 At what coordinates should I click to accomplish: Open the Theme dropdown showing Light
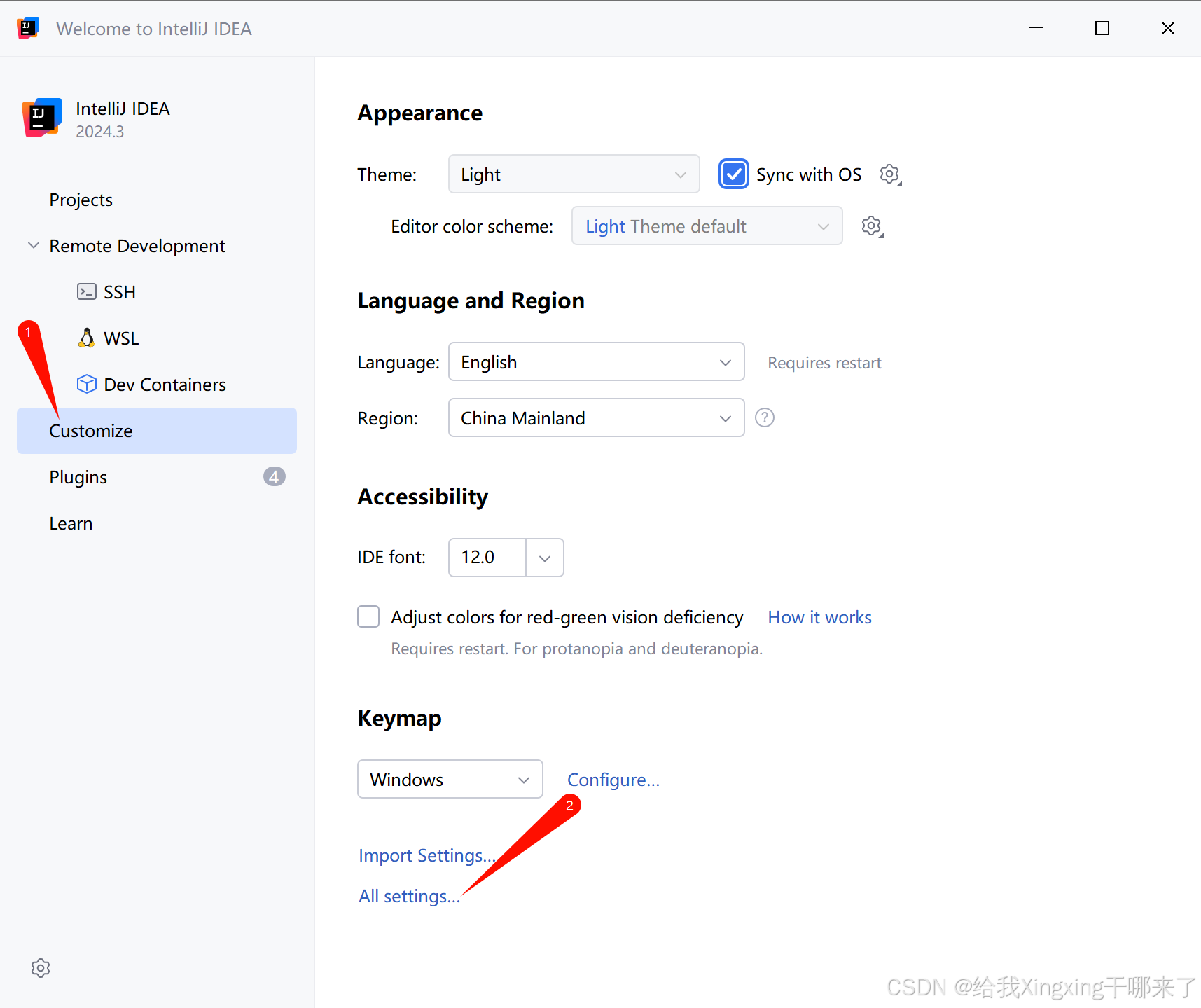pos(574,174)
